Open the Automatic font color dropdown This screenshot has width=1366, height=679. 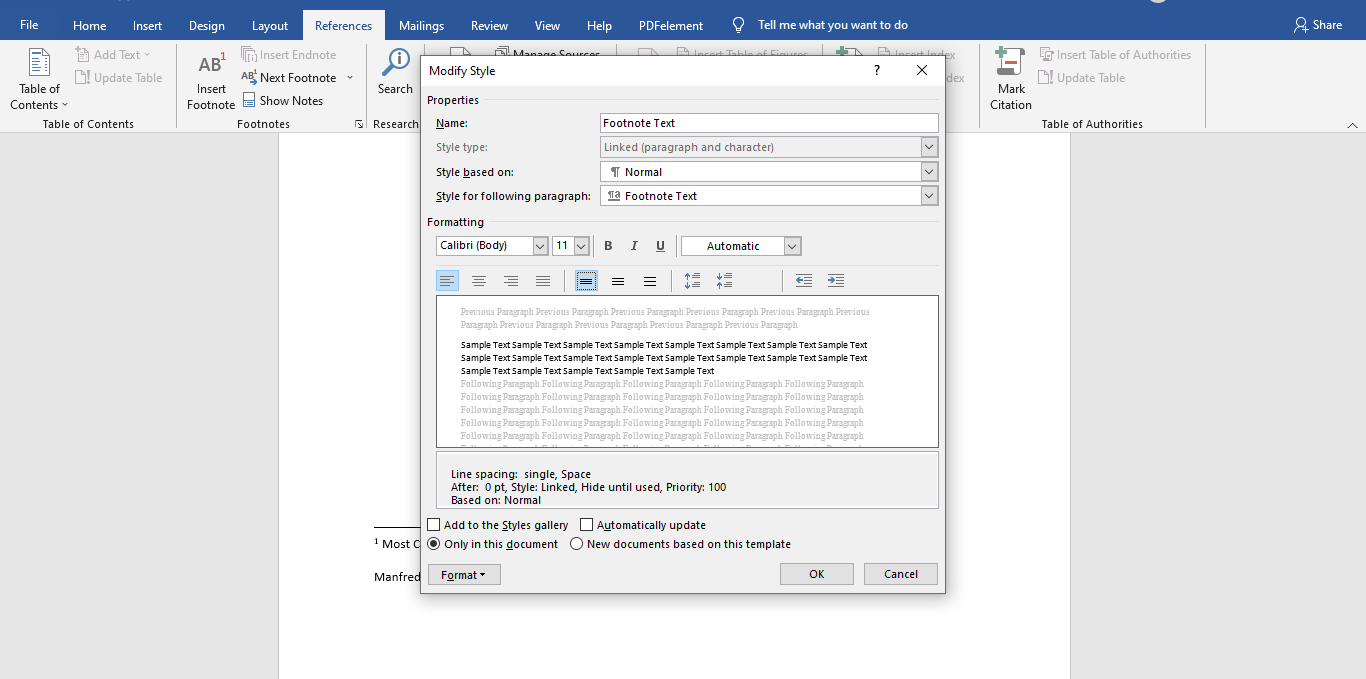click(x=791, y=245)
